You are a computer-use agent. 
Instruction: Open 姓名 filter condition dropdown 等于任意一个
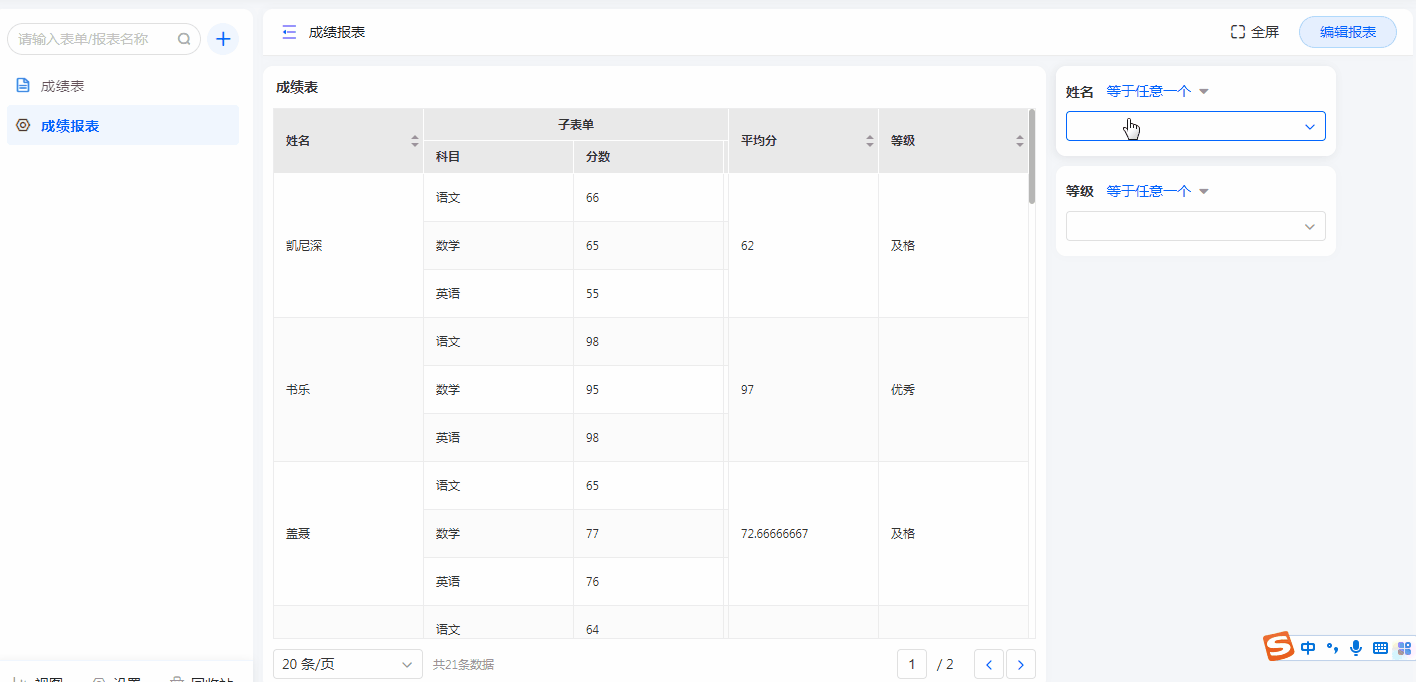(x=1157, y=91)
